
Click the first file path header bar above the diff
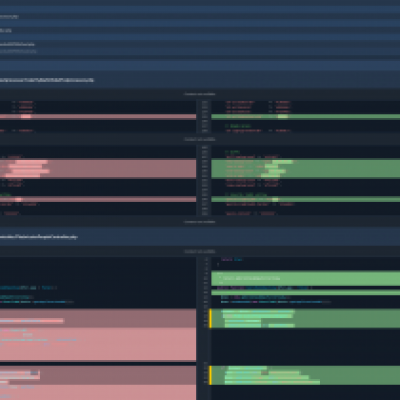point(200,80)
